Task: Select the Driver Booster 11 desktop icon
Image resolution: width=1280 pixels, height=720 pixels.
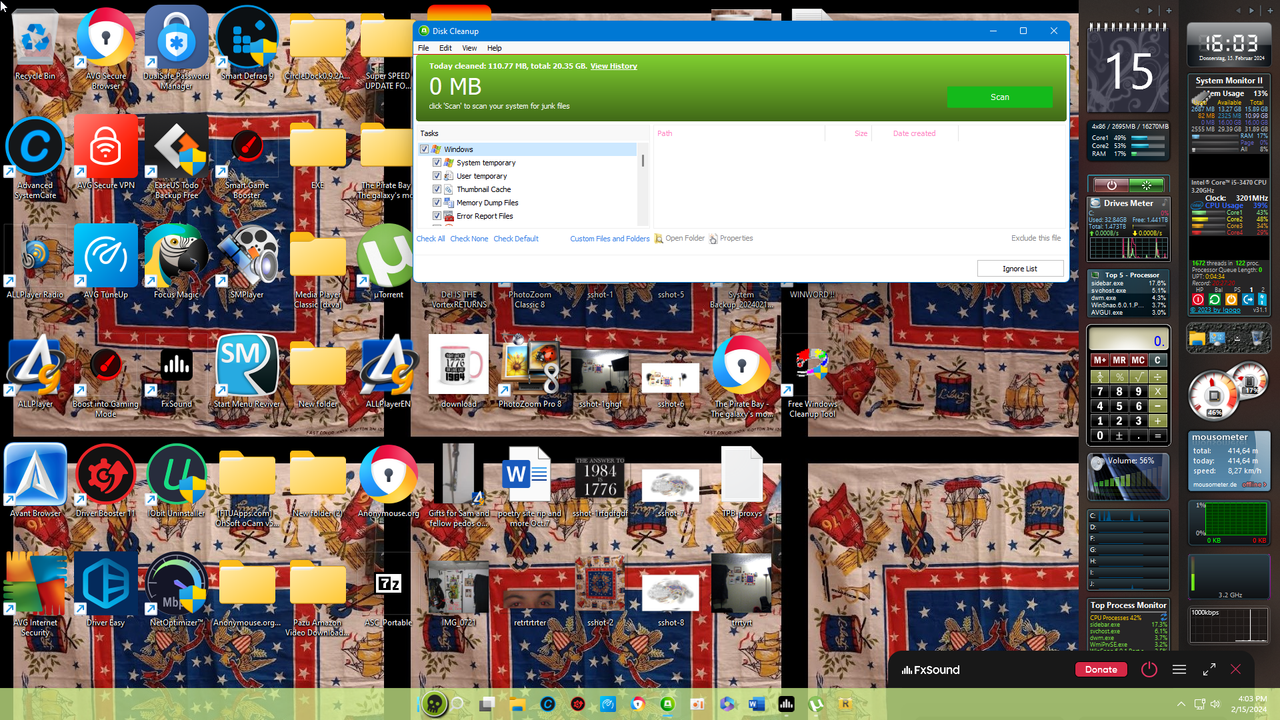Action: [x=106, y=481]
